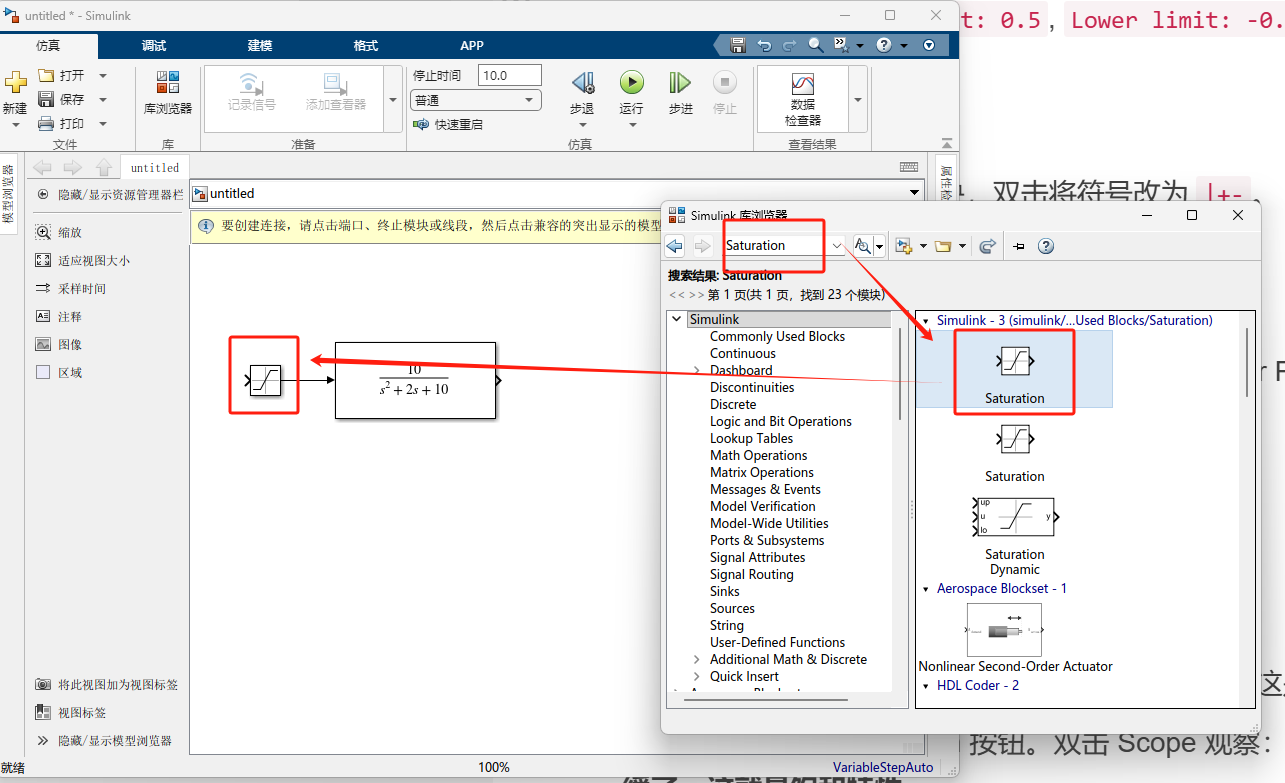Screen dimensions: 1285x783
Task: Click the 步进 step forward button
Action: pos(680,93)
